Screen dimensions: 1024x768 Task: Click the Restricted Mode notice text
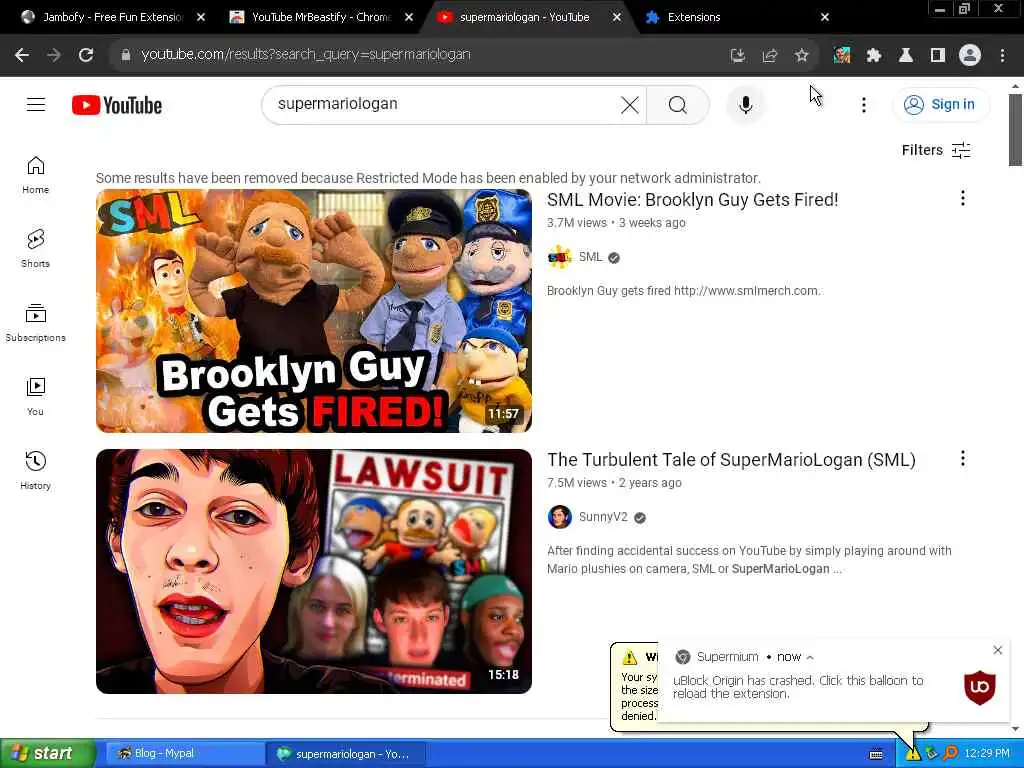point(428,178)
